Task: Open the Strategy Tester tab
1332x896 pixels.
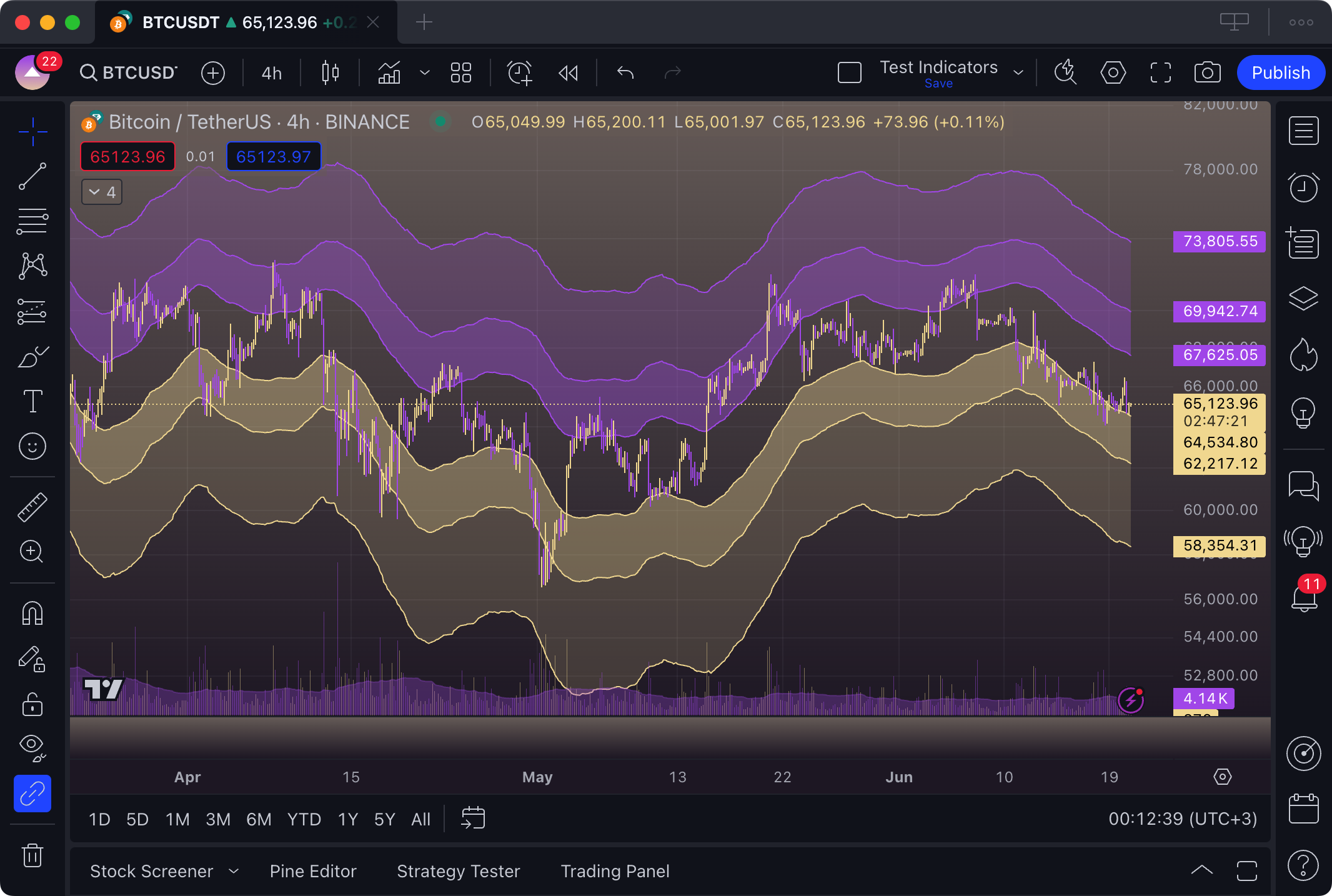Action: click(458, 871)
